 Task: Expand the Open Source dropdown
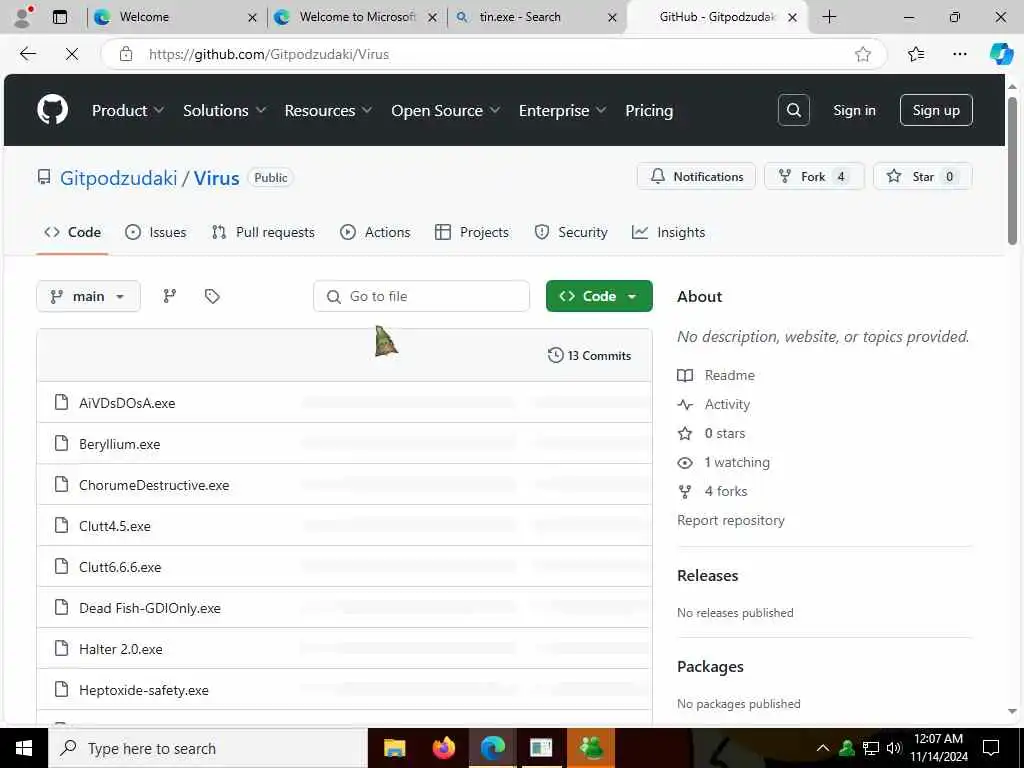coord(445,110)
